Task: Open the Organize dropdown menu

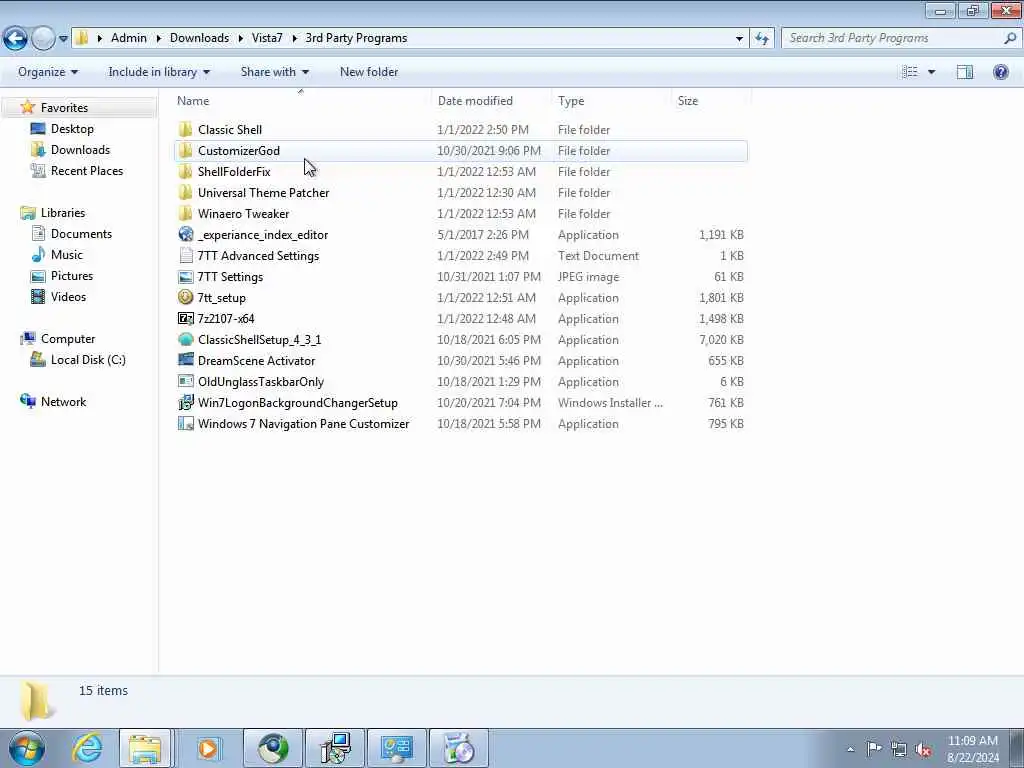Action: coord(48,72)
